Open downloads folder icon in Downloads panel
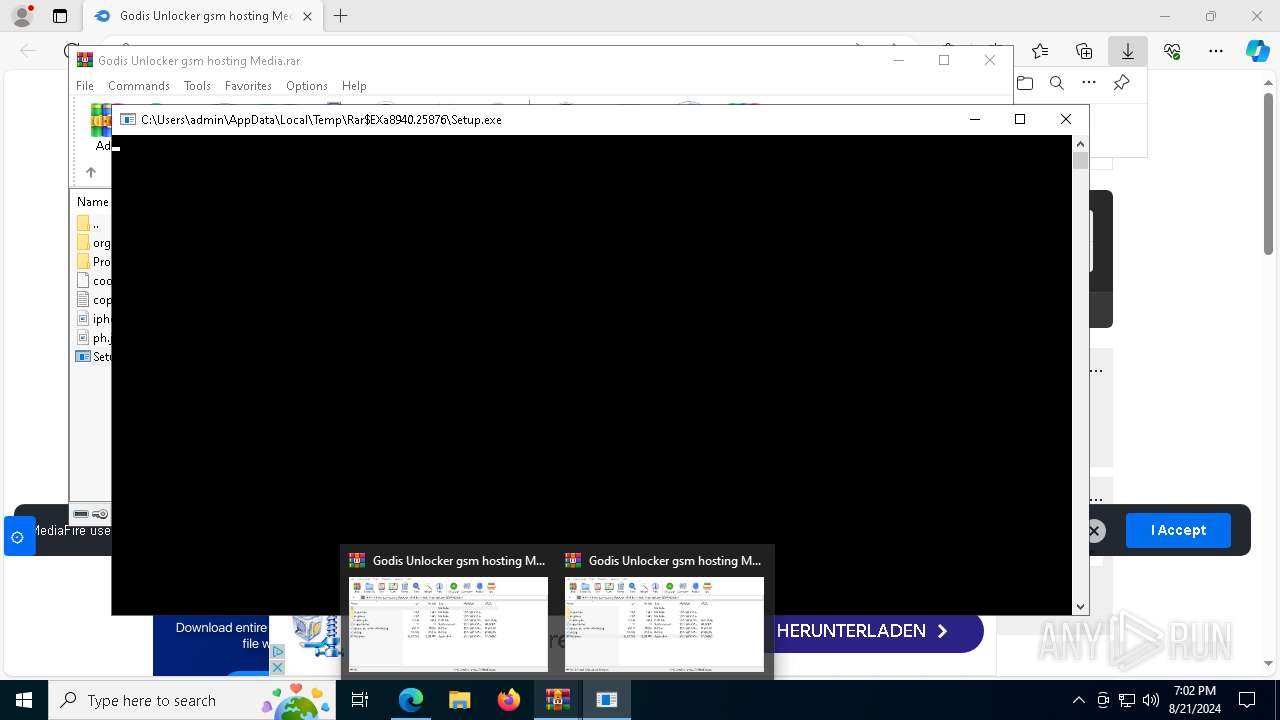Viewport: 1280px width, 720px height. (x=1025, y=83)
